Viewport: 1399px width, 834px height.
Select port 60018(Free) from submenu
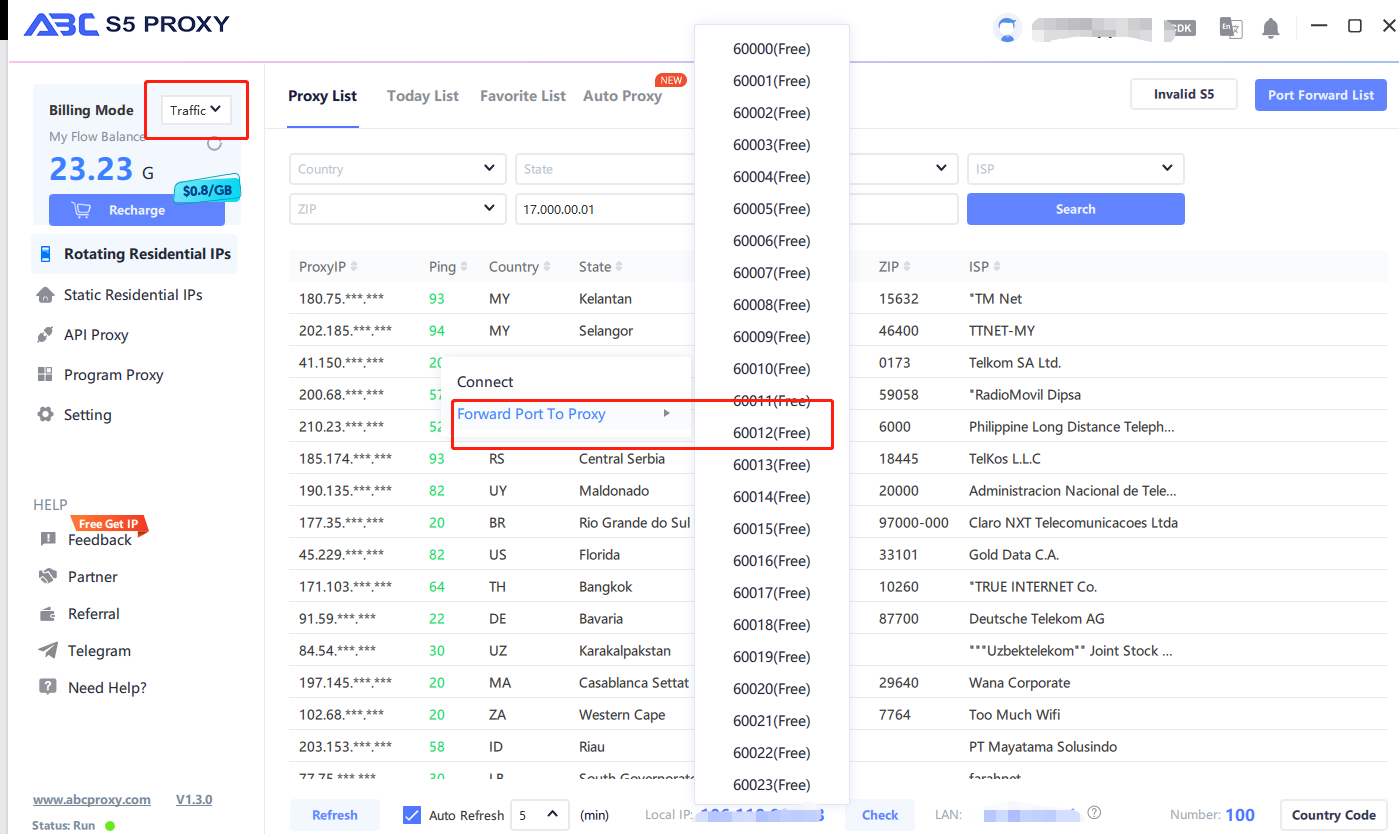(772, 625)
